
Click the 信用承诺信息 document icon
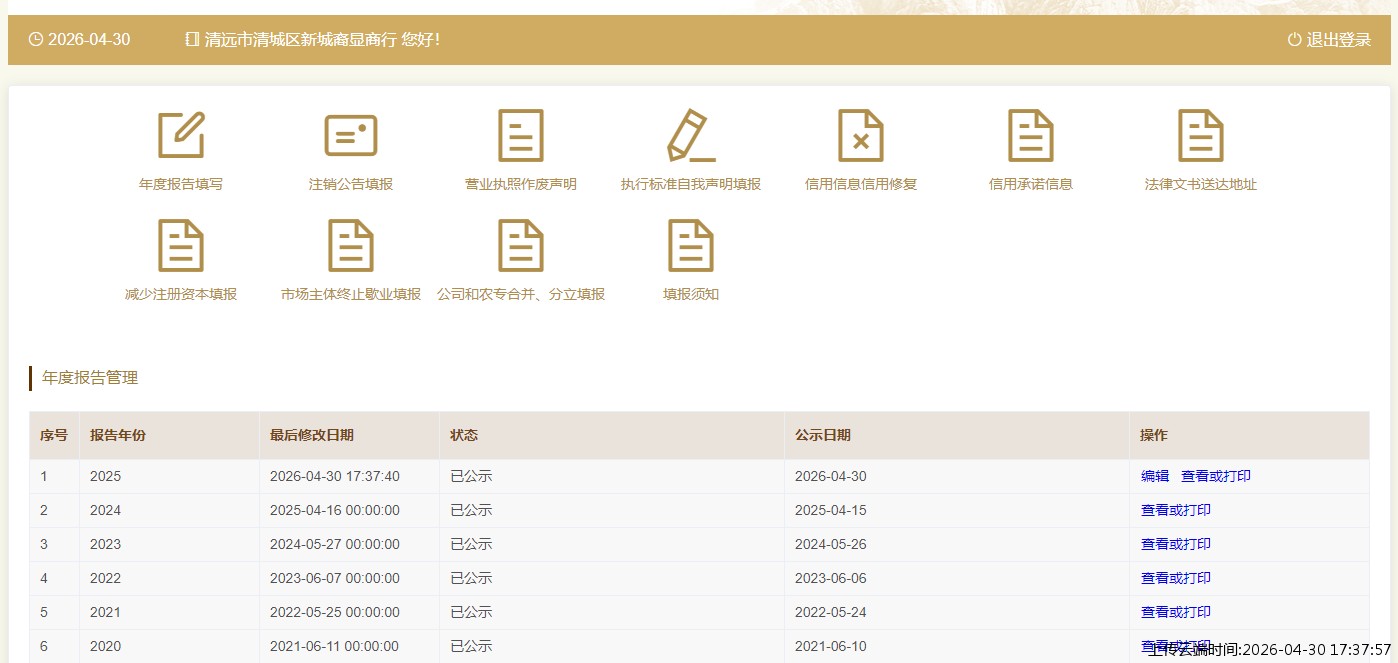coord(1031,135)
